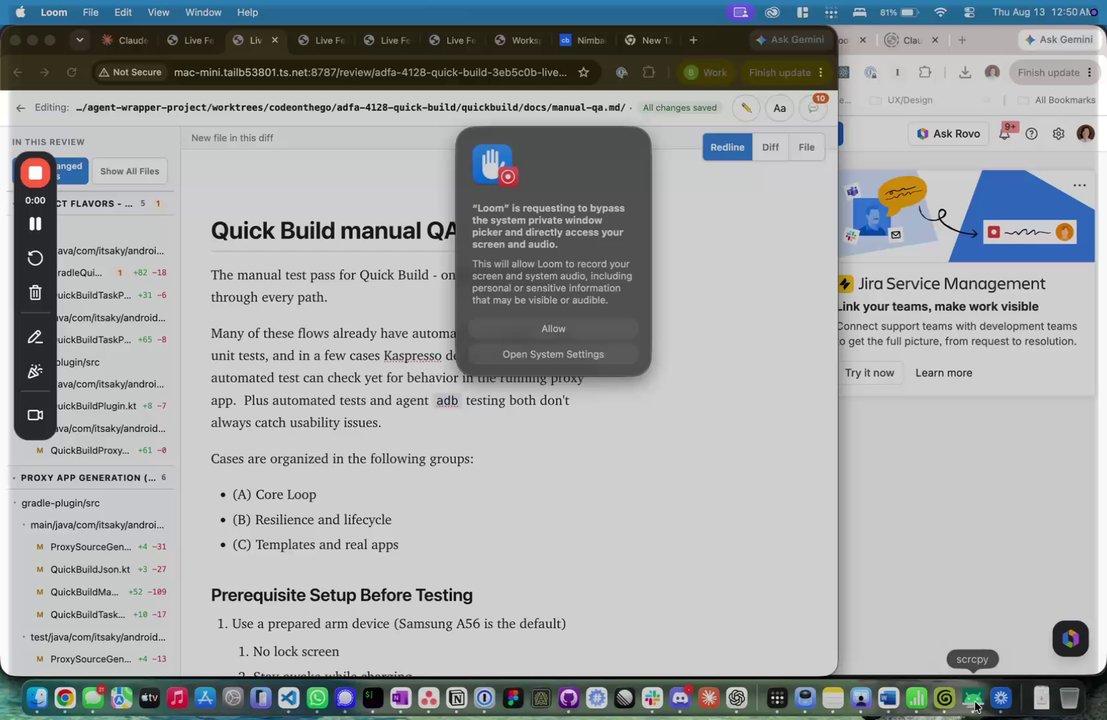The height and width of the screenshot is (720, 1107).
Task: Open the All Bookmarks folder
Action: pos(1057,100)
